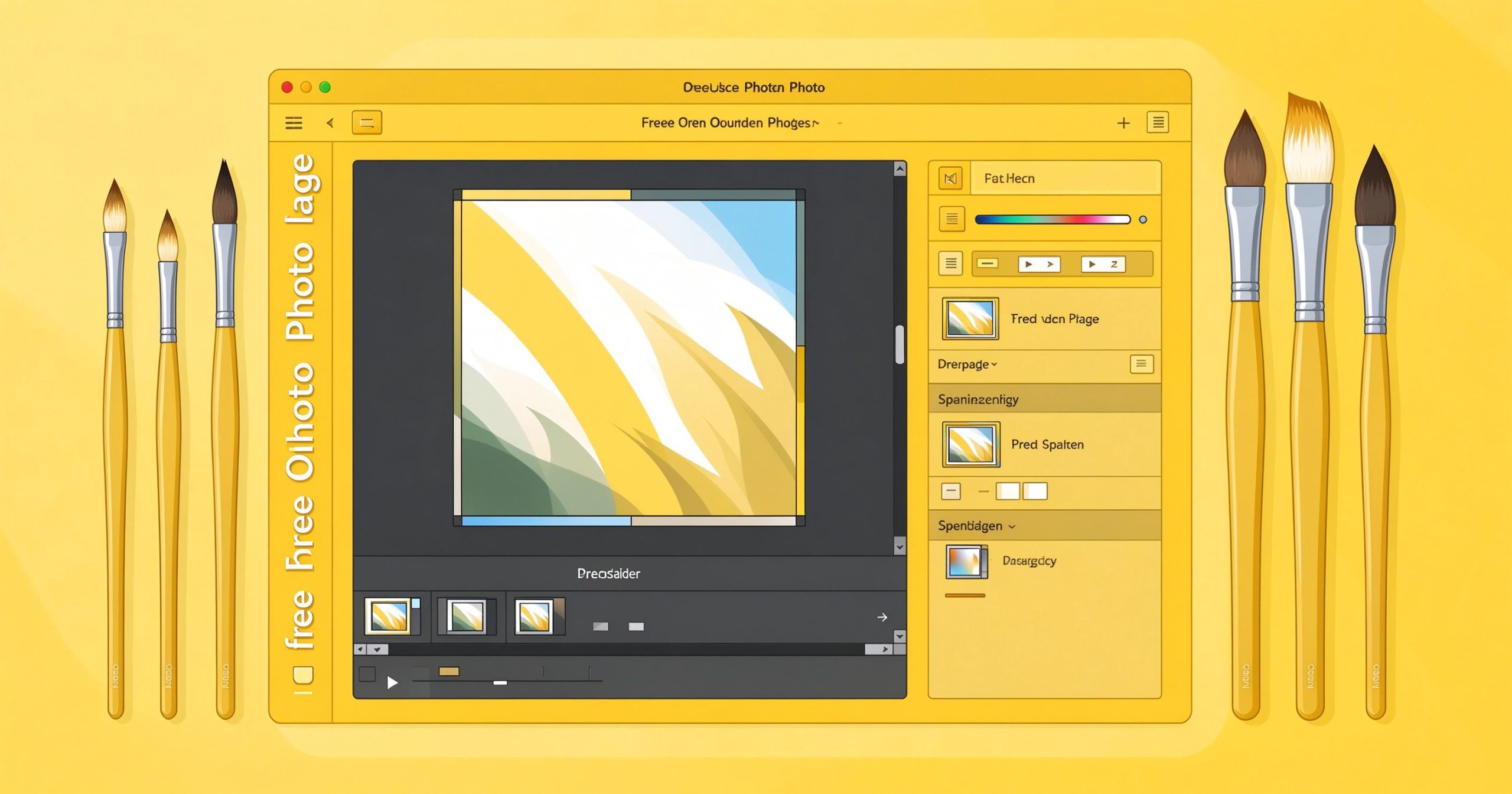Open the list panel icon at top right

1158,122
